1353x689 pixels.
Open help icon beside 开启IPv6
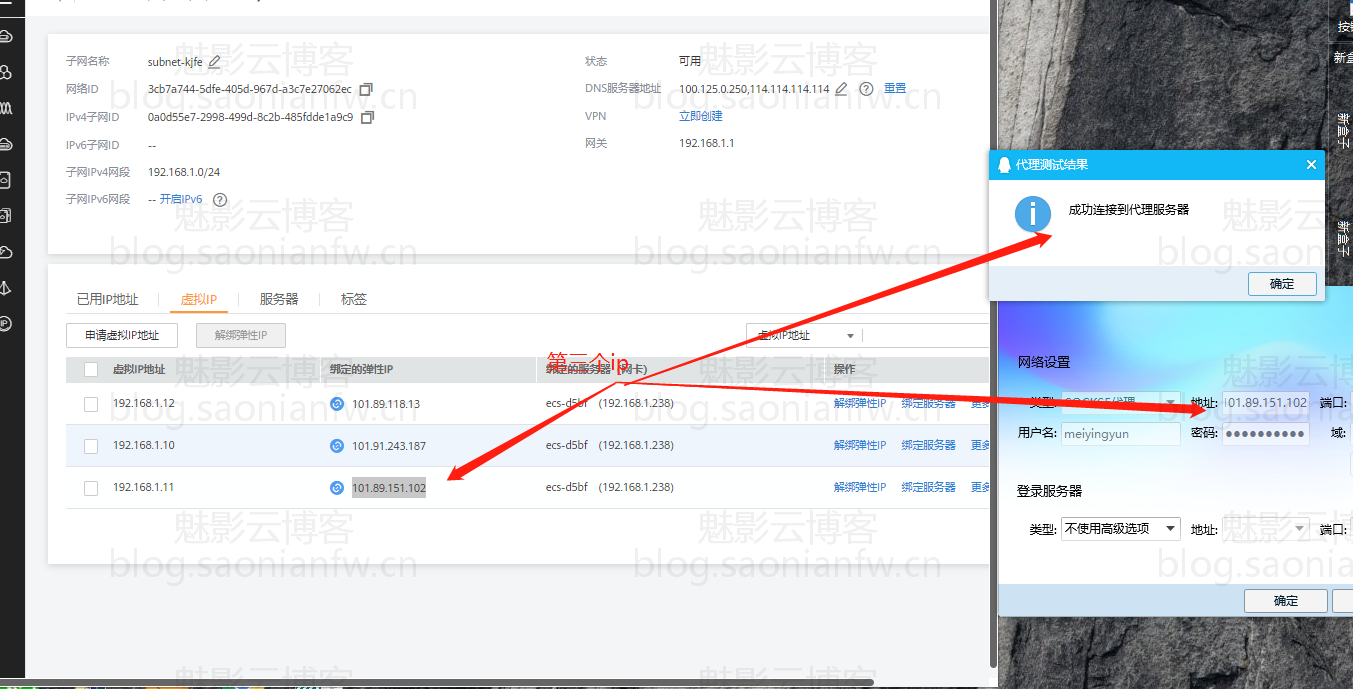click(220, 200)
